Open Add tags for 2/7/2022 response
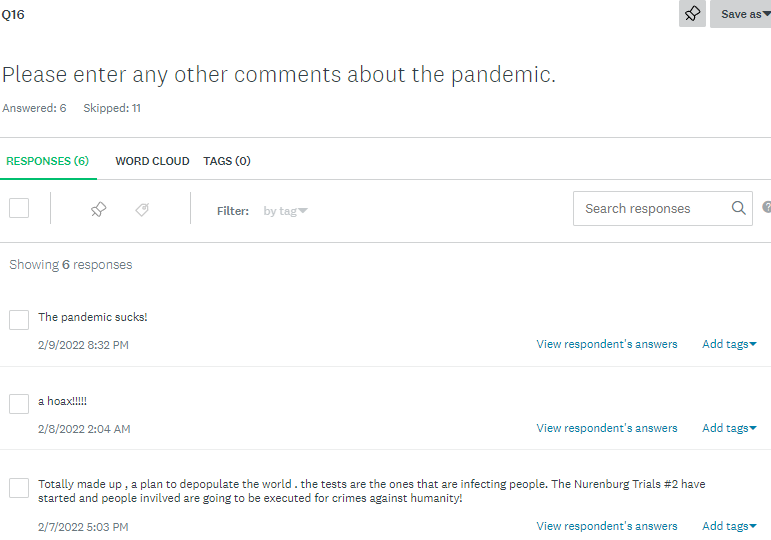 pos(729,526)
